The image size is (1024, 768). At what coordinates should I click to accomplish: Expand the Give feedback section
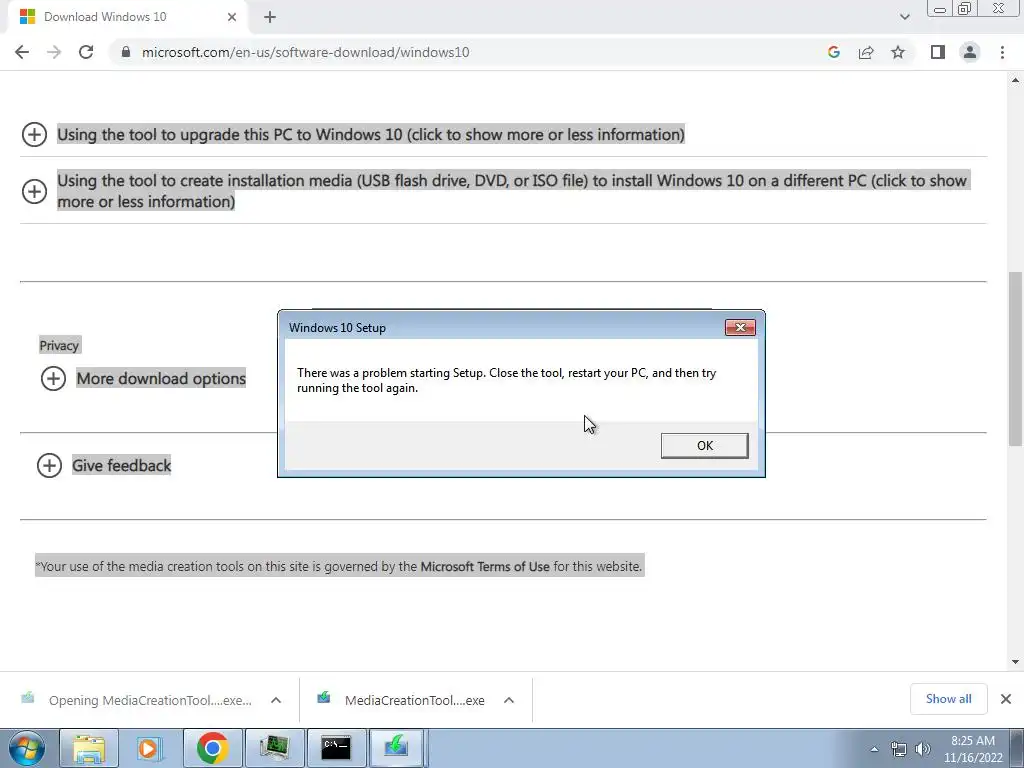coord(49,466)
